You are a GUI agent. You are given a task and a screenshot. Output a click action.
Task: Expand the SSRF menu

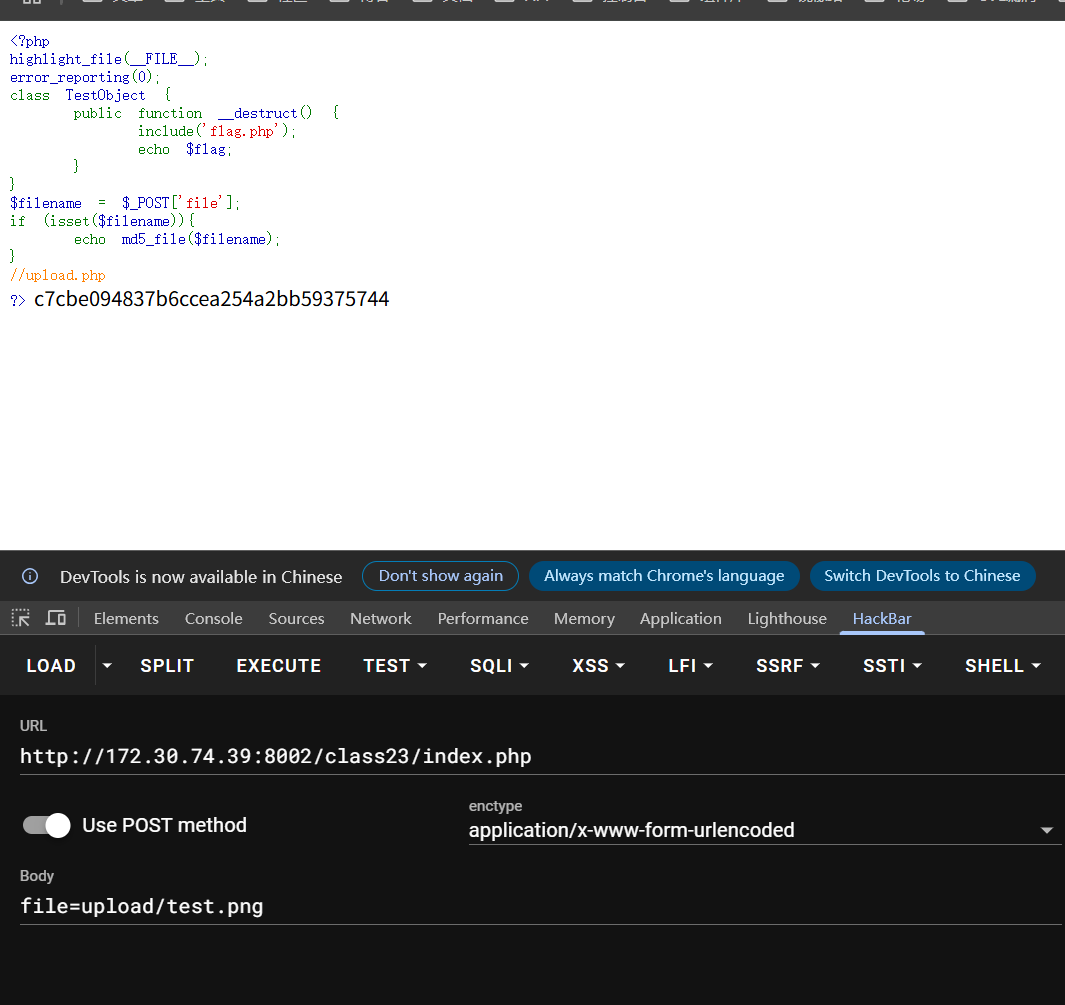(788, 665)
